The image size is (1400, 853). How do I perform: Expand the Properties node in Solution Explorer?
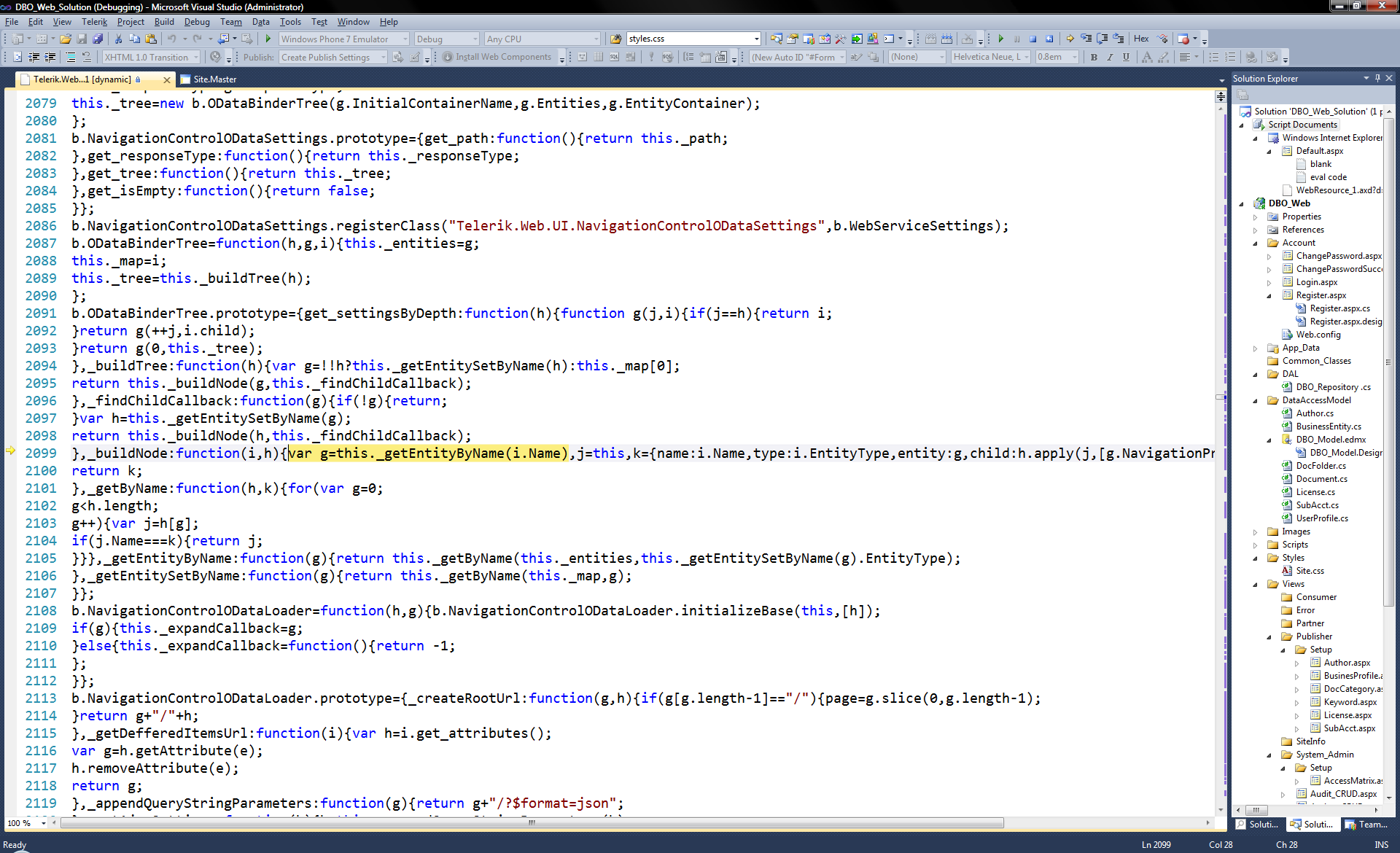coord(1255,217)
